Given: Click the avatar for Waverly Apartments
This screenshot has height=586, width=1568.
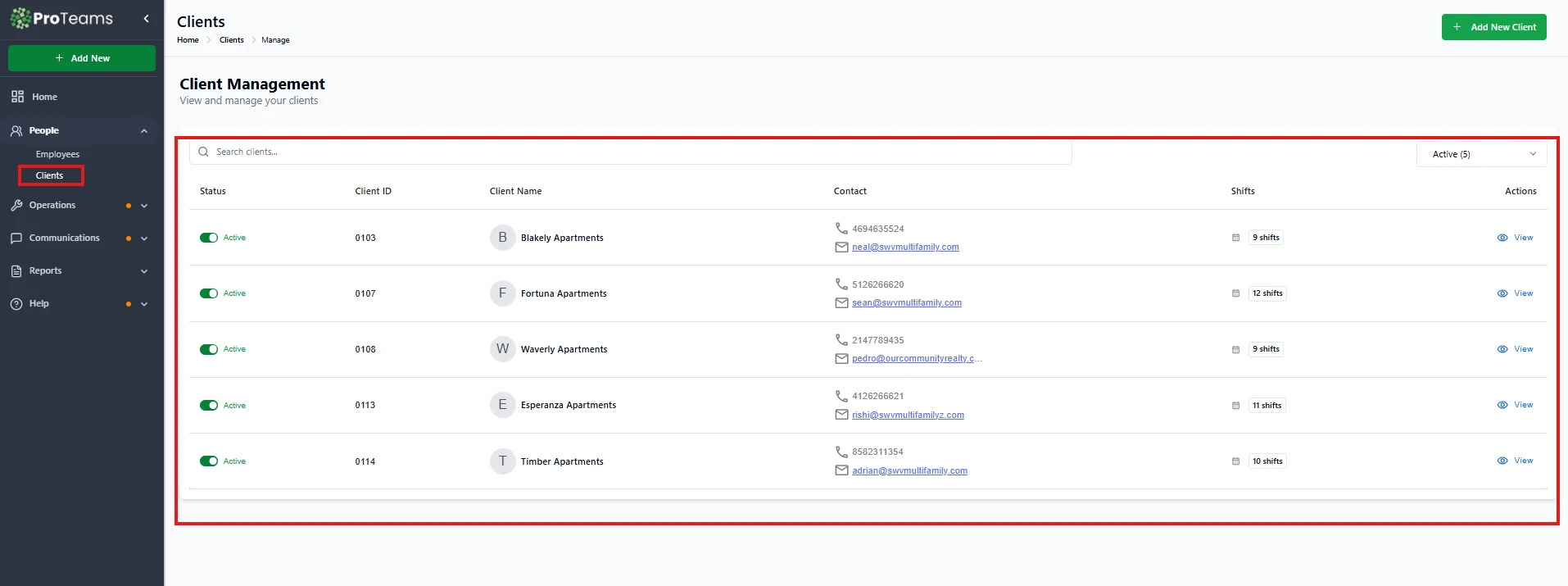Looking at the screenshot, I should point(502,349).
